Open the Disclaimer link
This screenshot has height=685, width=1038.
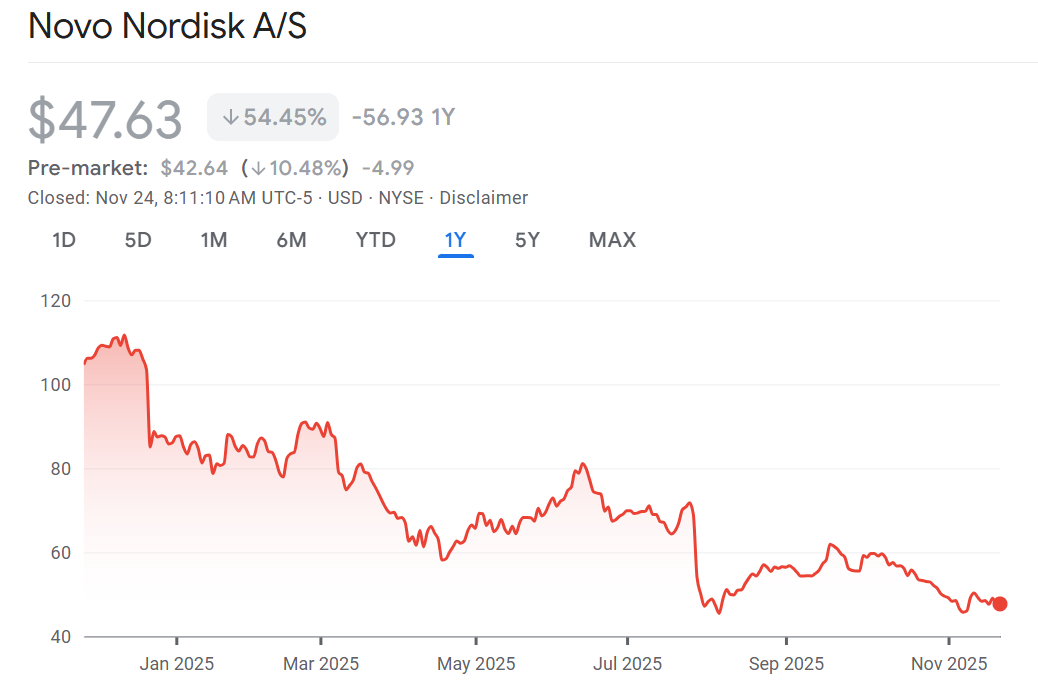click(484, 198)
